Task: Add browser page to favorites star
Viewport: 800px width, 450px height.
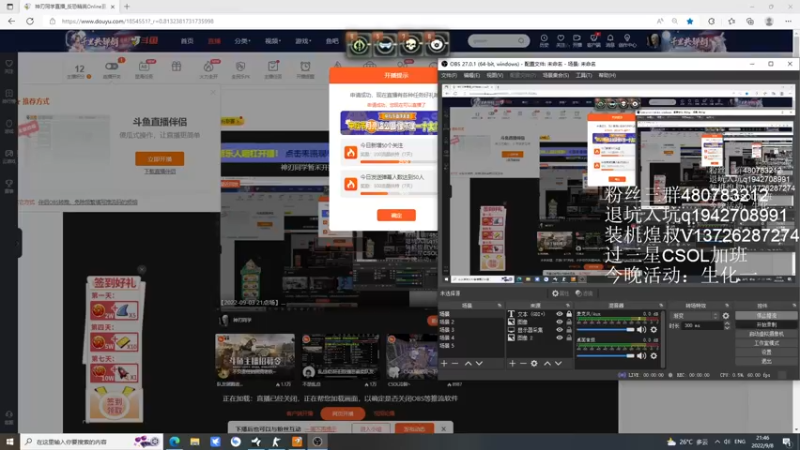Action: (x=690, y=21)
